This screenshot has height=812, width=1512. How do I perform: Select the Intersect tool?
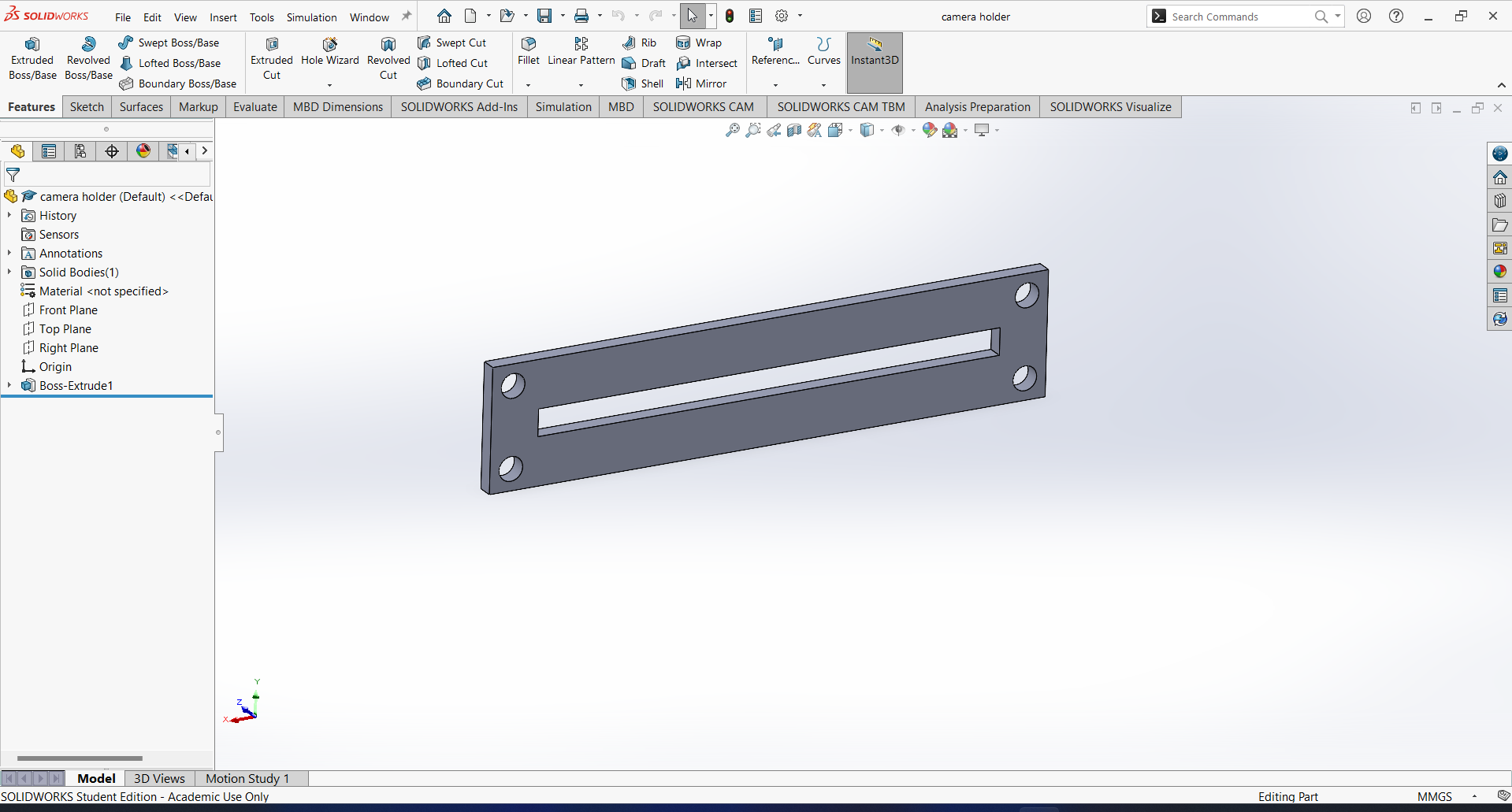[x=707, y=63]
